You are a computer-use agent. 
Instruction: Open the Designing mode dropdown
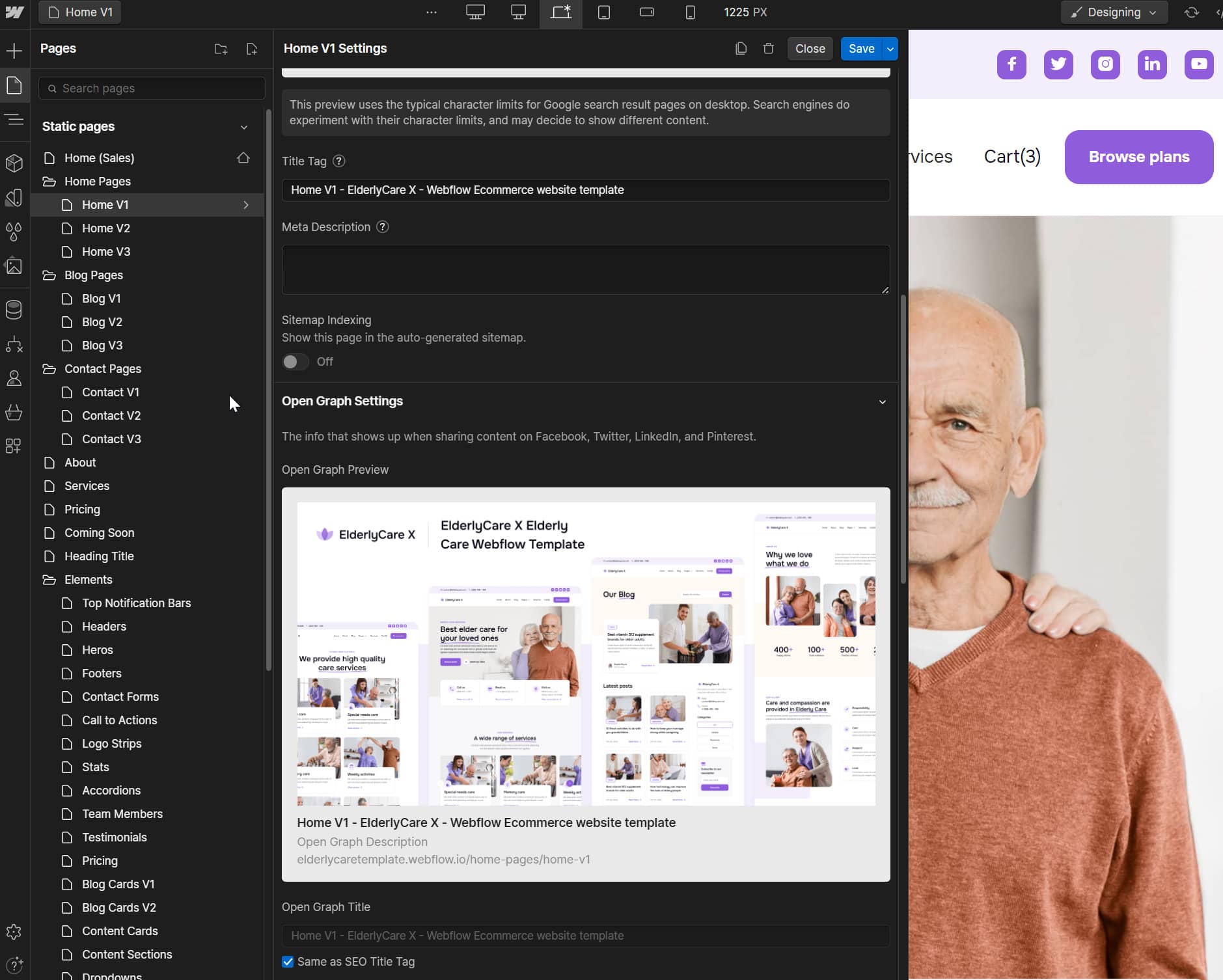tap(1114, 12)
